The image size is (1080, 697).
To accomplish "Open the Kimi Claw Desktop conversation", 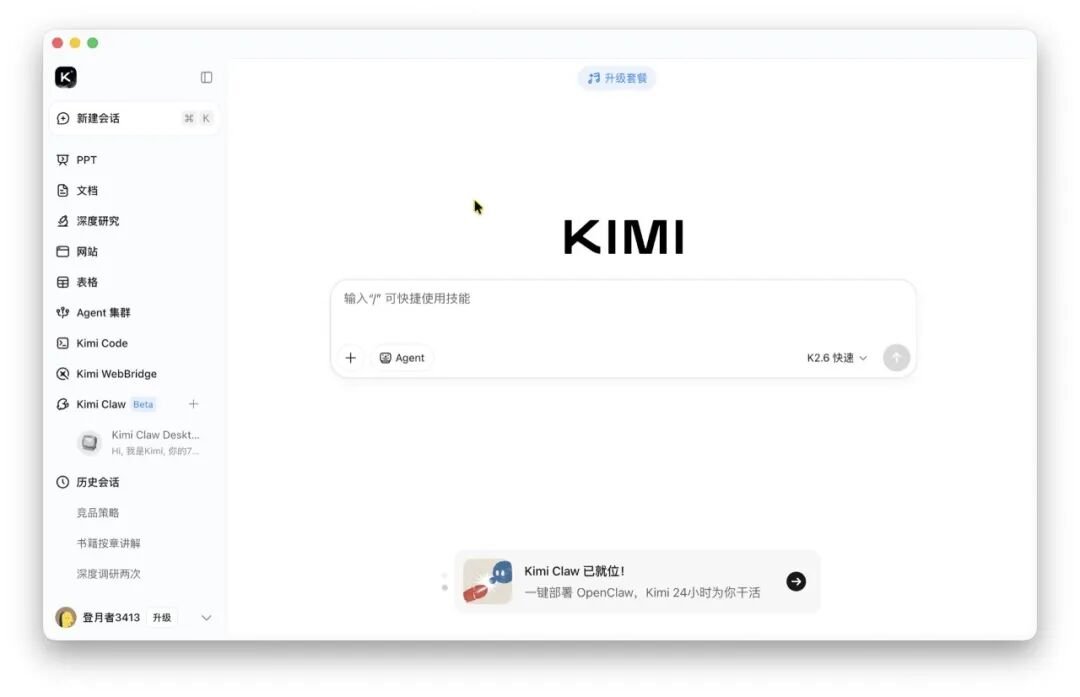I will [x=138, y=442].
